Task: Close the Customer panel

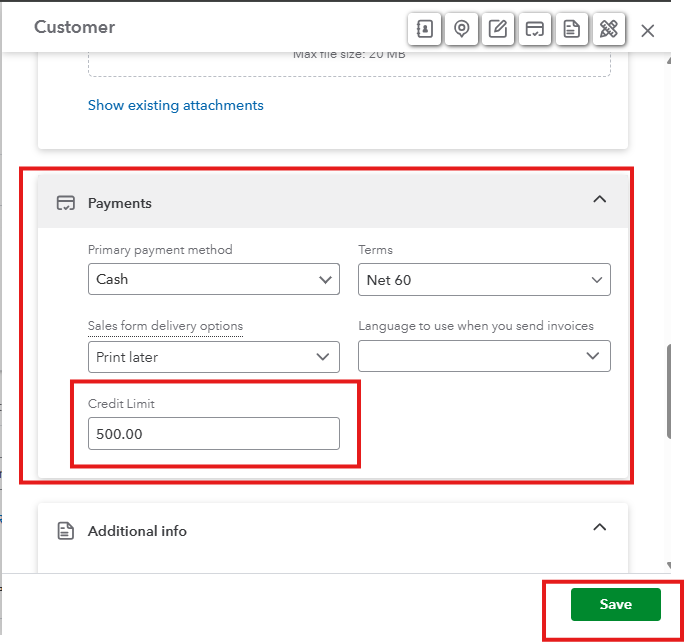Action: pyautogui.click(x=648, y=31)
